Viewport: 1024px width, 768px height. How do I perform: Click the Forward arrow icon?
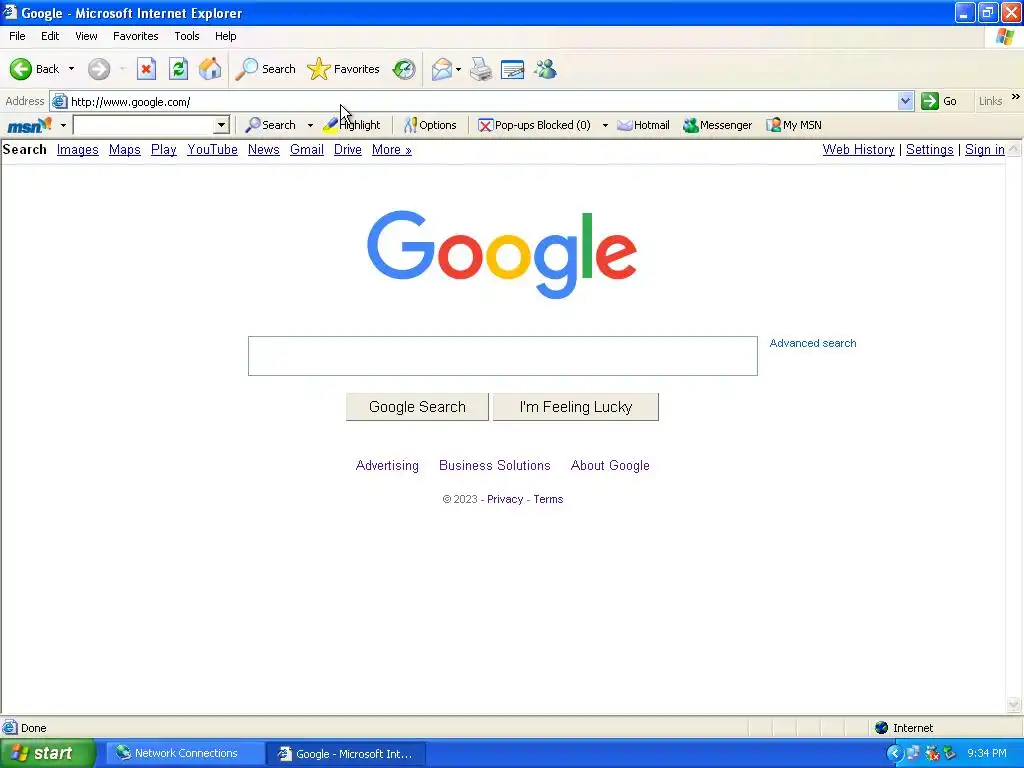pos(99,69)
